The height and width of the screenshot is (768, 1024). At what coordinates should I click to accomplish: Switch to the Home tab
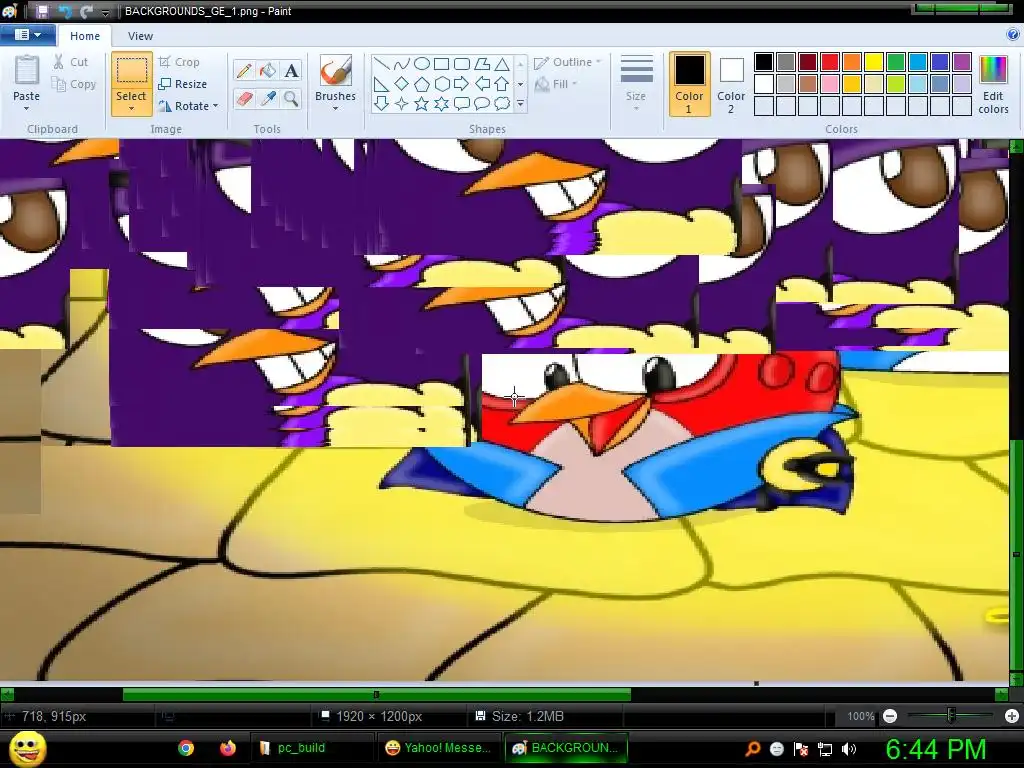85,36
